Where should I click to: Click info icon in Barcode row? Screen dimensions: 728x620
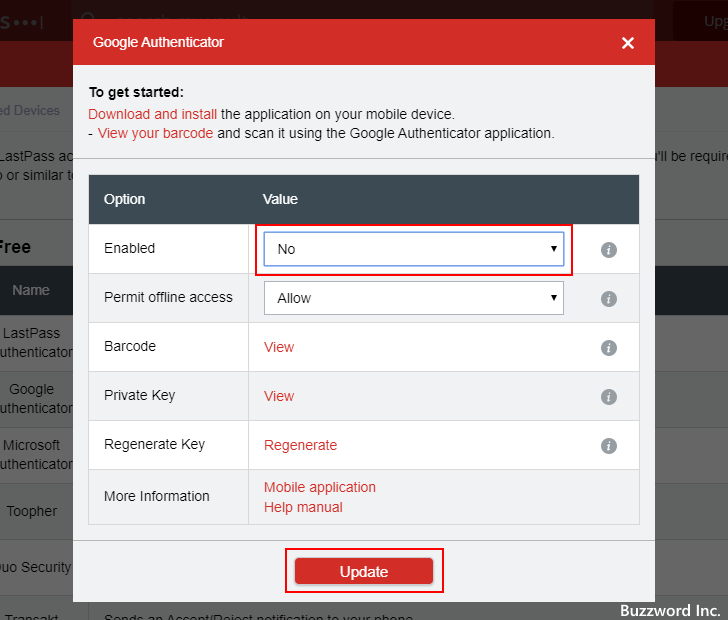609,348
